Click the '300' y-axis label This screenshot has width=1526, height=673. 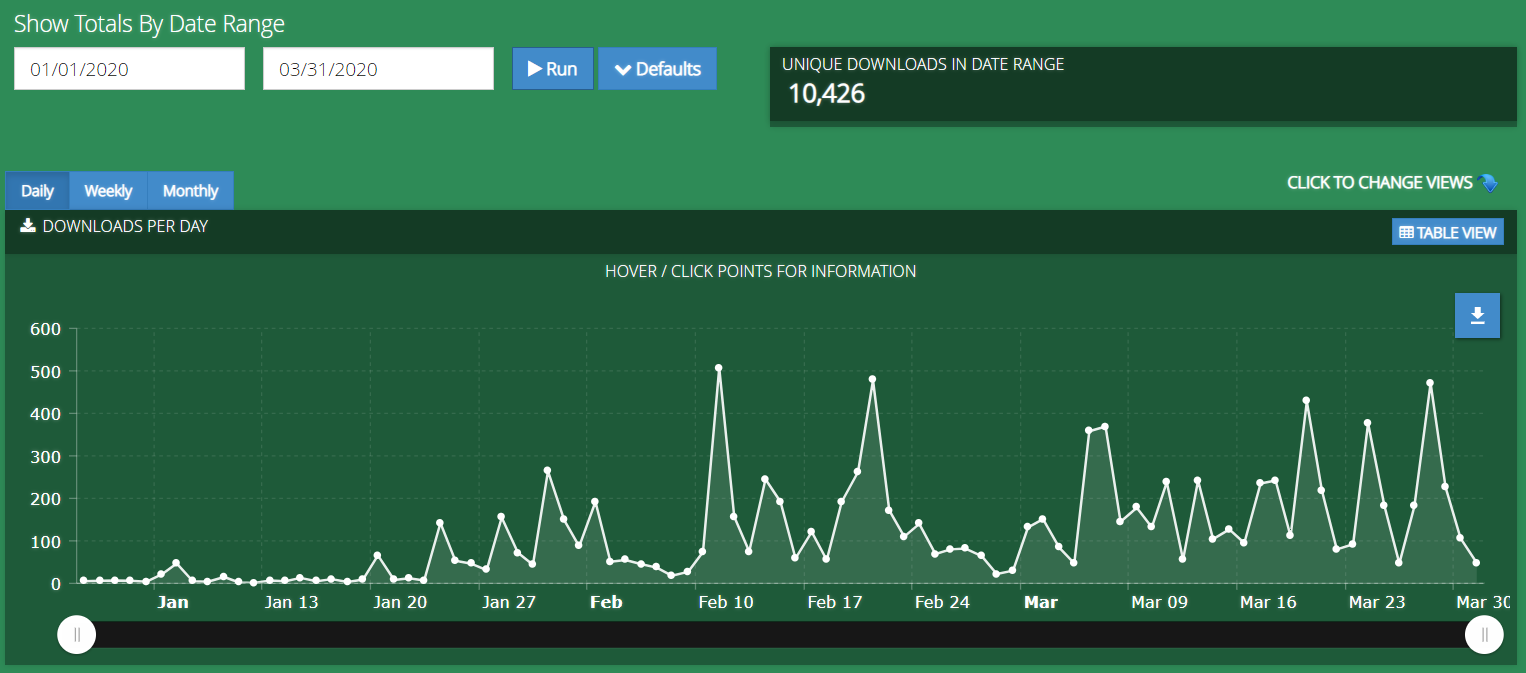coord(47,456)
